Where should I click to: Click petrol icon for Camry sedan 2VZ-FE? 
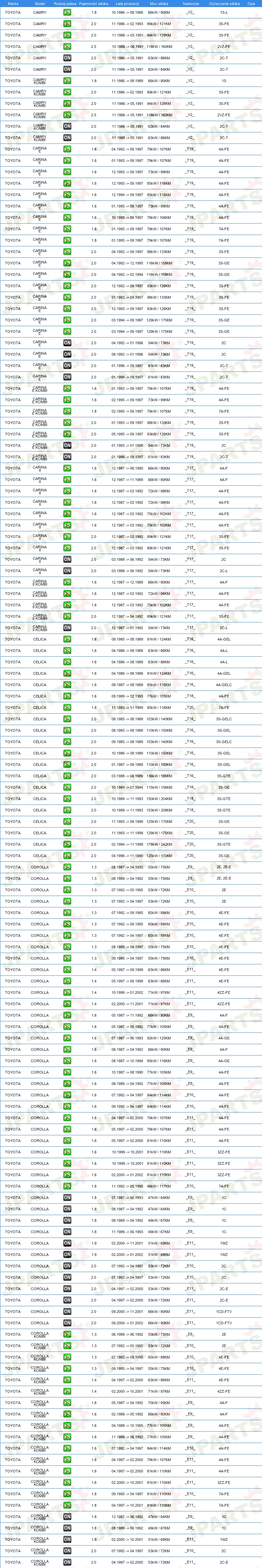[x=67, y=47]
